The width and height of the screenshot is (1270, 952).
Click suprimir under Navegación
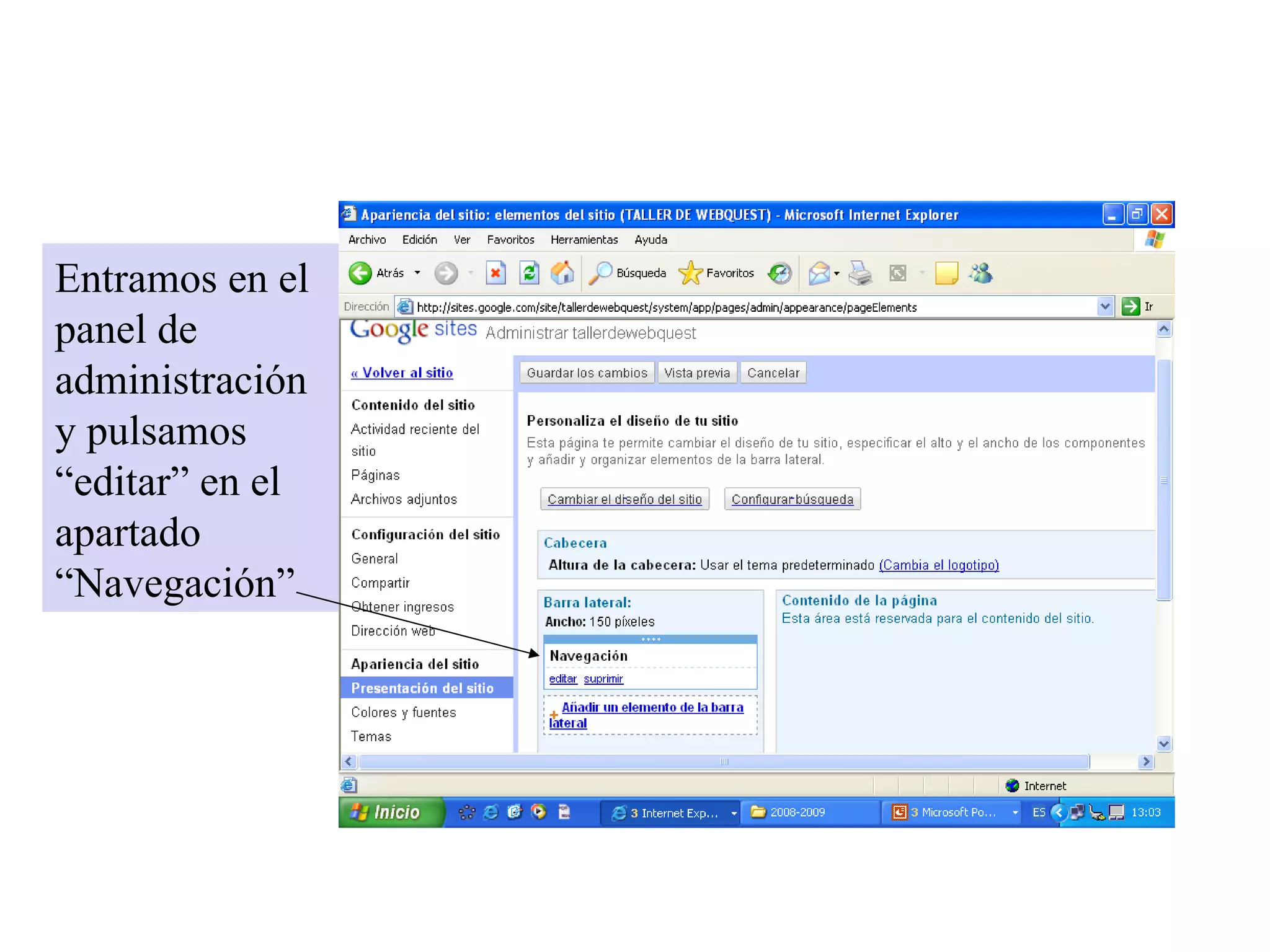pos(603,679)
